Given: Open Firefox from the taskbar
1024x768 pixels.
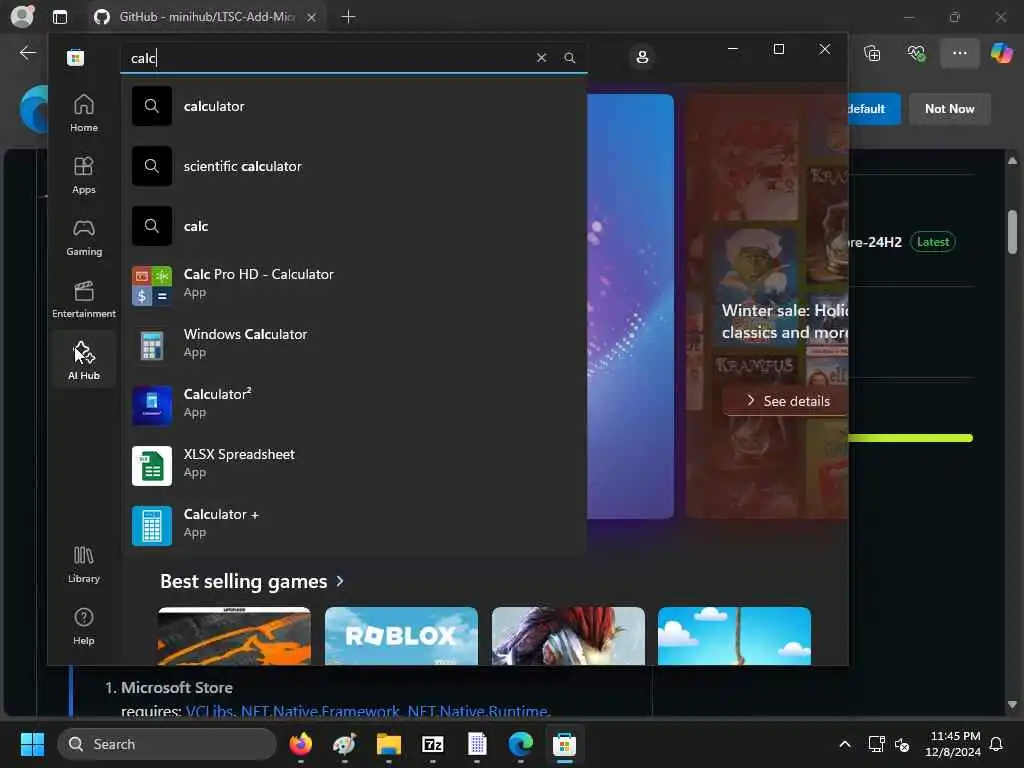Looking at the screenshot, I should [300, 744].
